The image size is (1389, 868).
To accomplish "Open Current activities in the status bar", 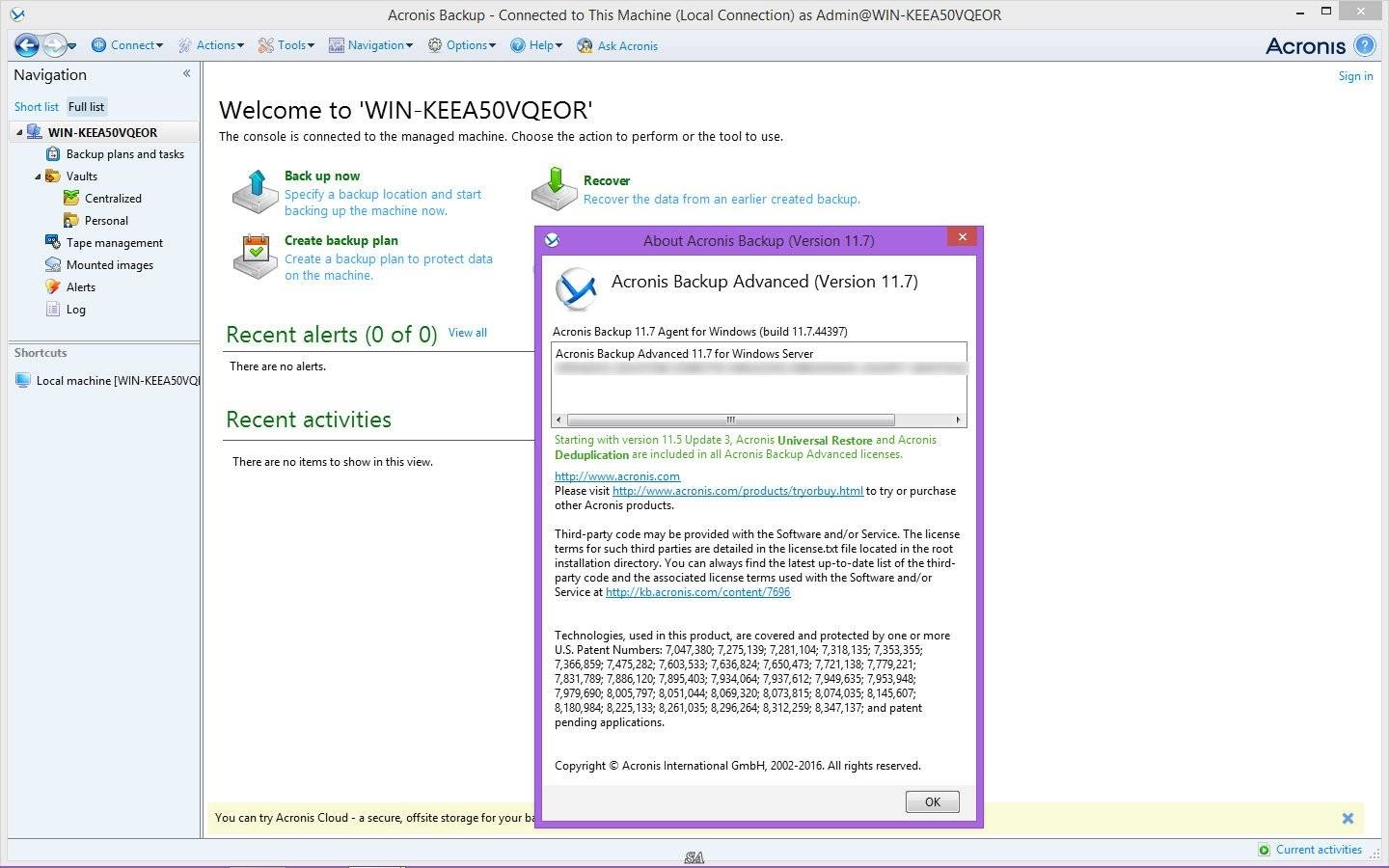I will pyautogui.click(x=1319, y=850).
